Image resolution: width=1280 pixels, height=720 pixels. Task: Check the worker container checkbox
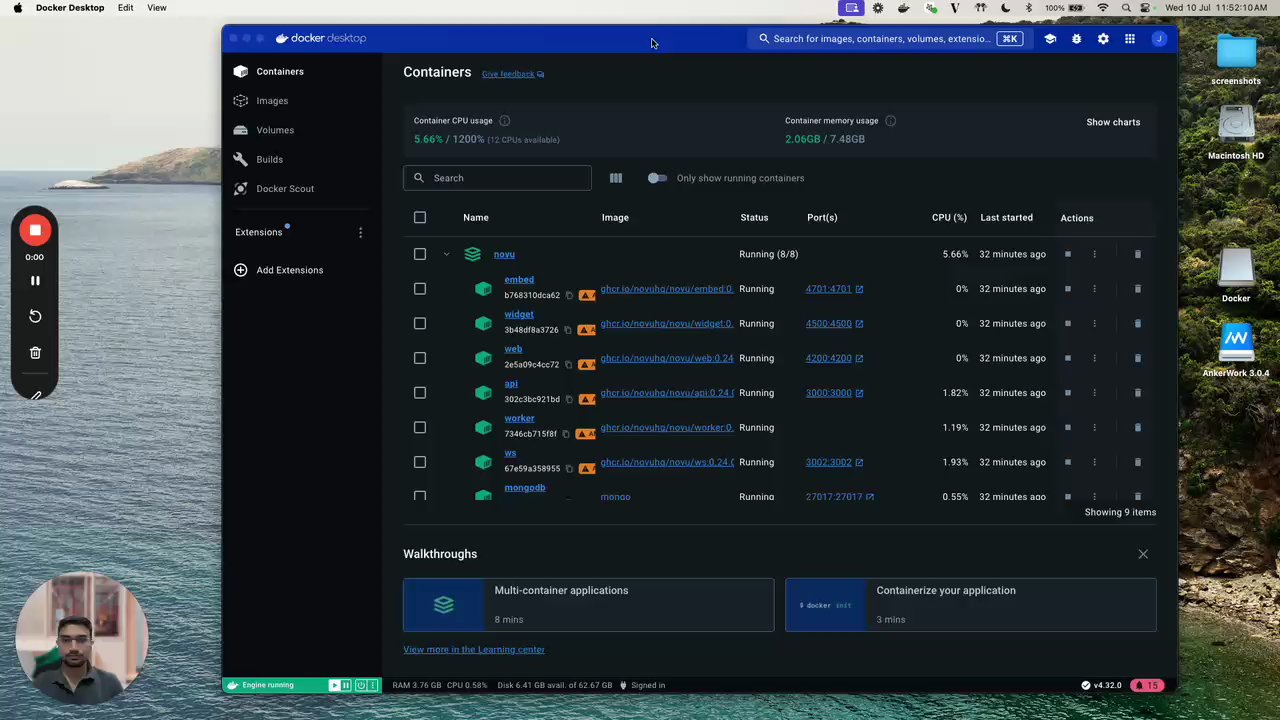pyautogui.click(x=420, y=428)
